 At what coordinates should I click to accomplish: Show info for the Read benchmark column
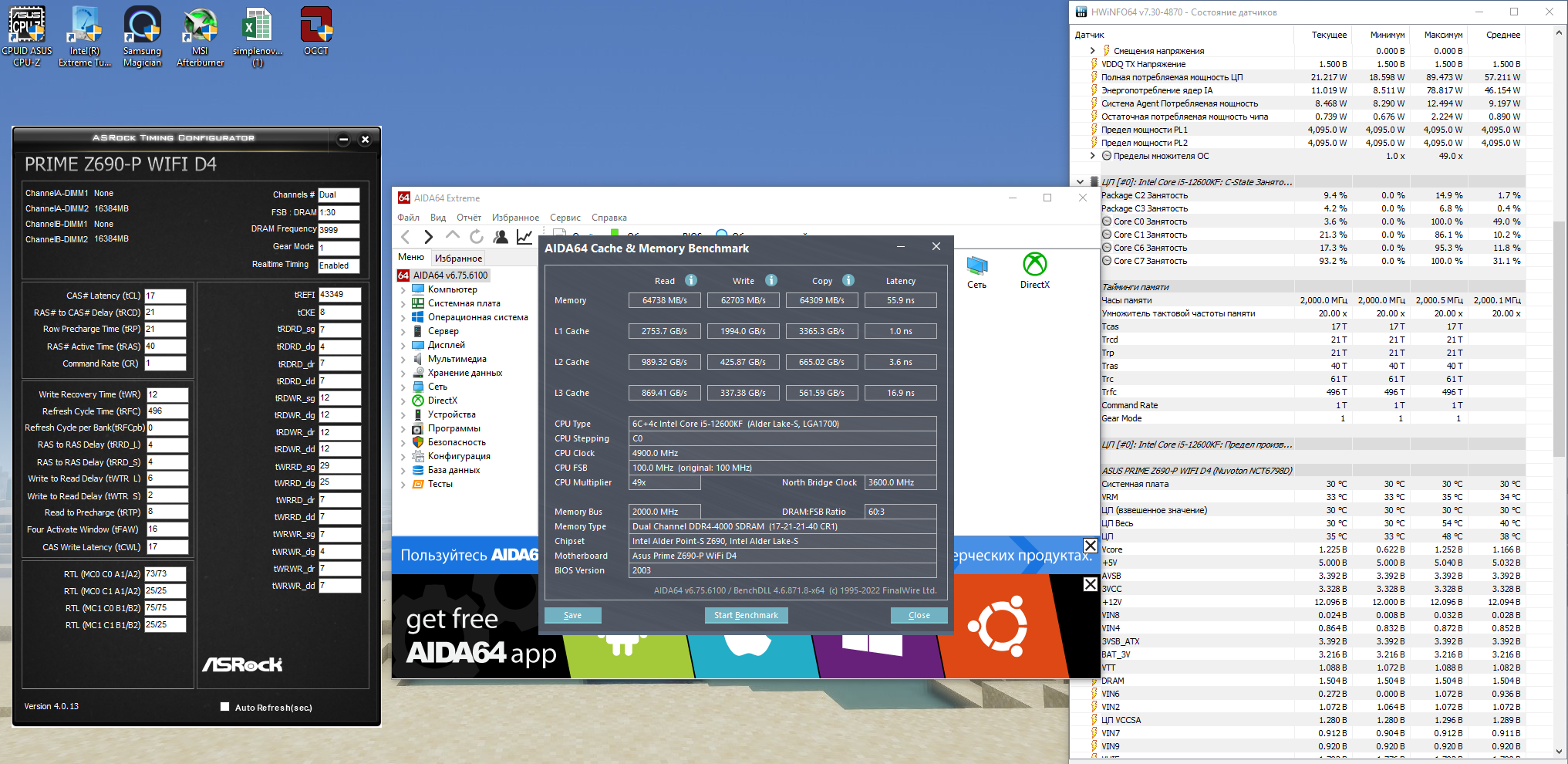(x=691, y=280)
